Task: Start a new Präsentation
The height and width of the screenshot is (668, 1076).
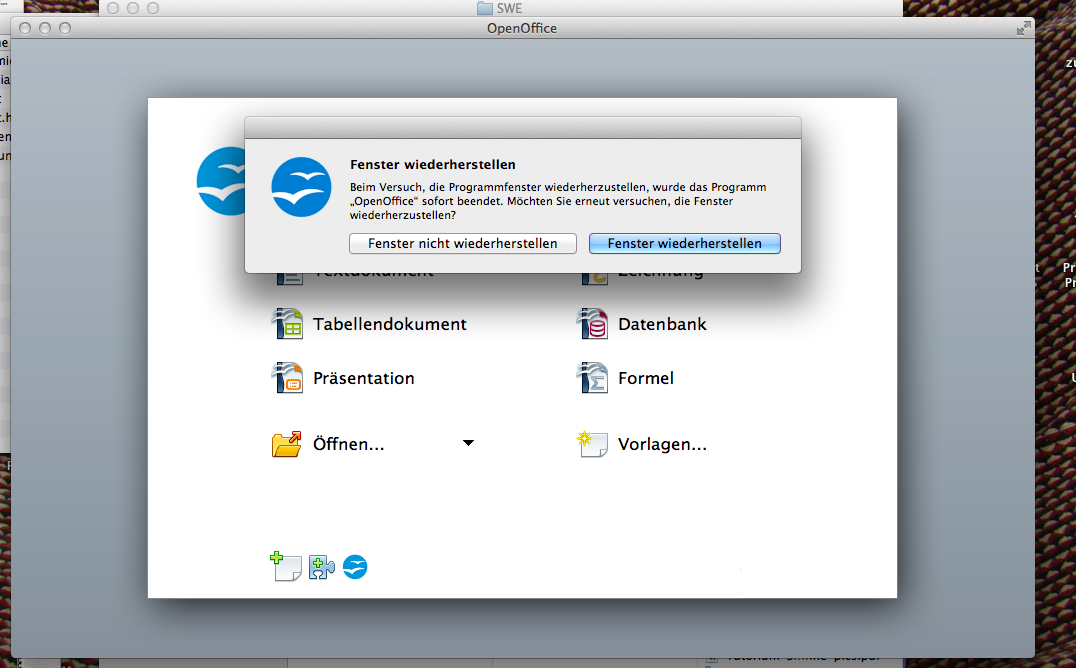Action: [x=363, y=378]
